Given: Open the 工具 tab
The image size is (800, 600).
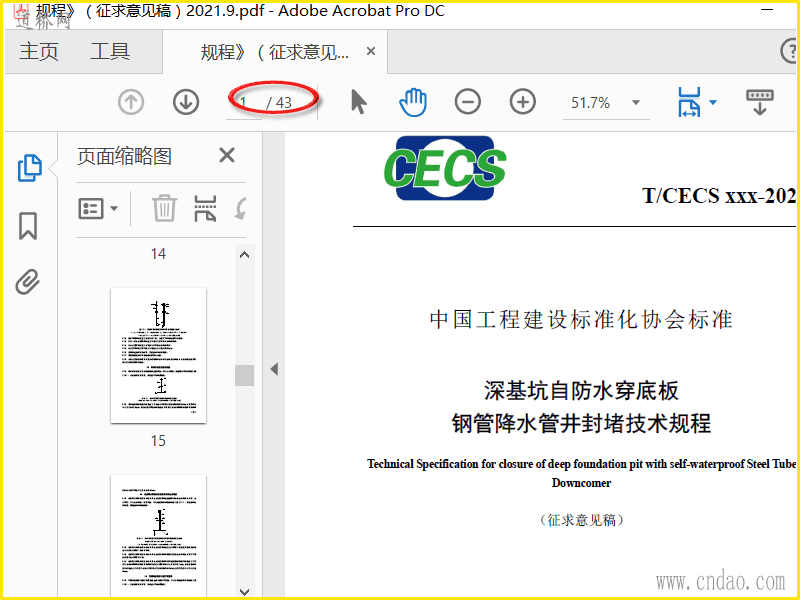Looking at the screenshot, I should point(110,52).
